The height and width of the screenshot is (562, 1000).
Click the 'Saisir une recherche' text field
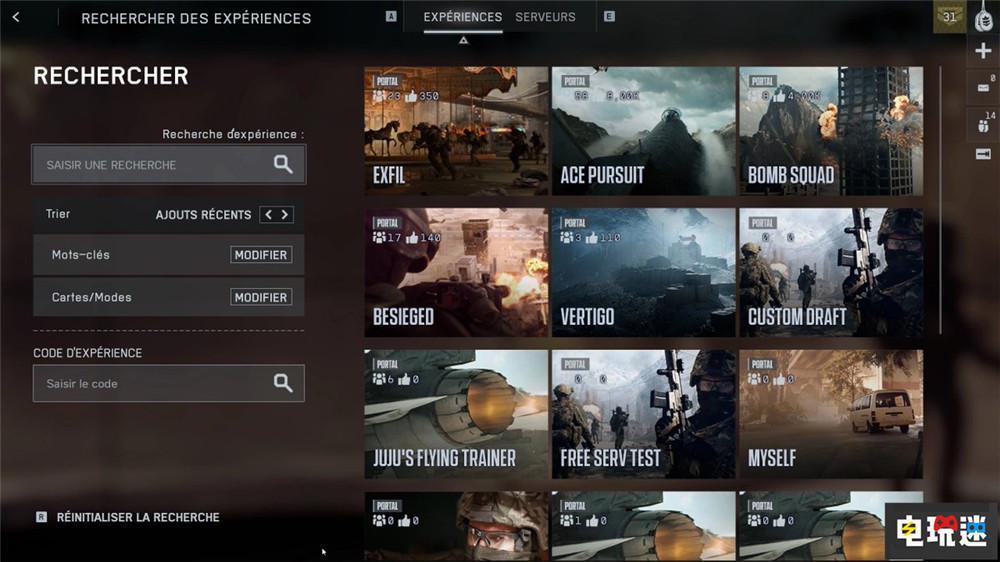150,165
